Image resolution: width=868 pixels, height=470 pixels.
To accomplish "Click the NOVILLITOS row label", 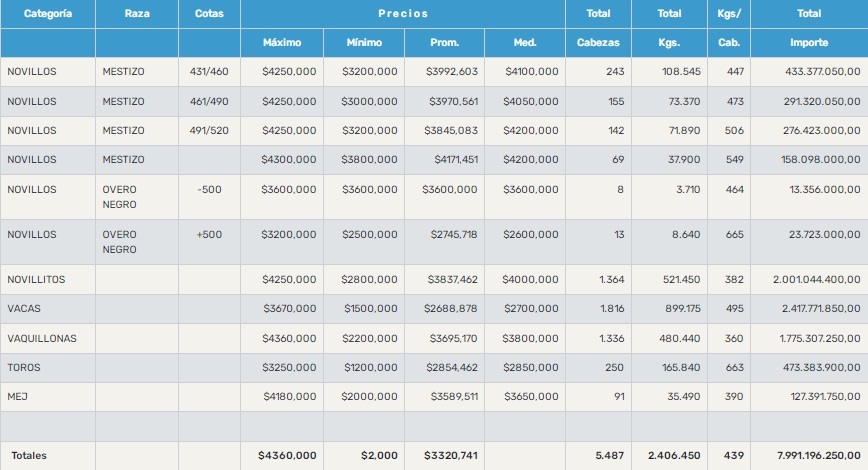I will click(x=36, y=280).
